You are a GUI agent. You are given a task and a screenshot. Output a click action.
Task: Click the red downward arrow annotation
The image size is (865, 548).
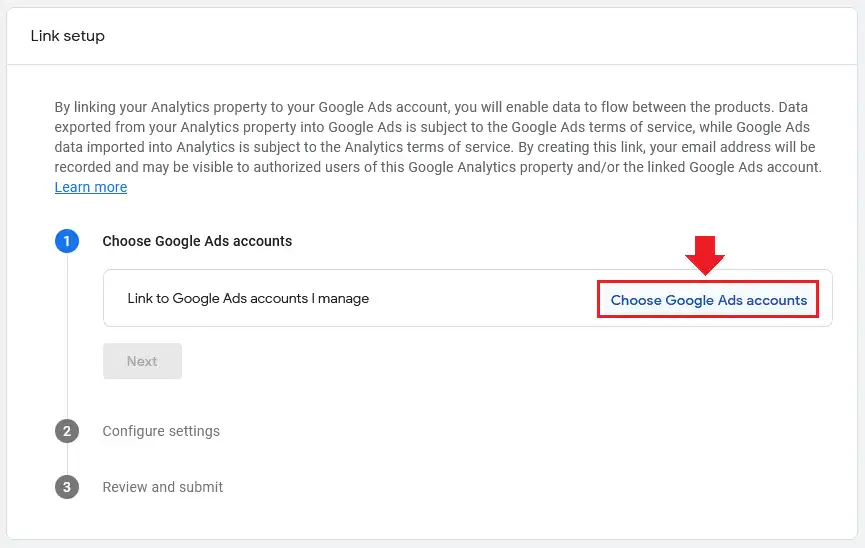pyautogui.click(x=706, y=256)
